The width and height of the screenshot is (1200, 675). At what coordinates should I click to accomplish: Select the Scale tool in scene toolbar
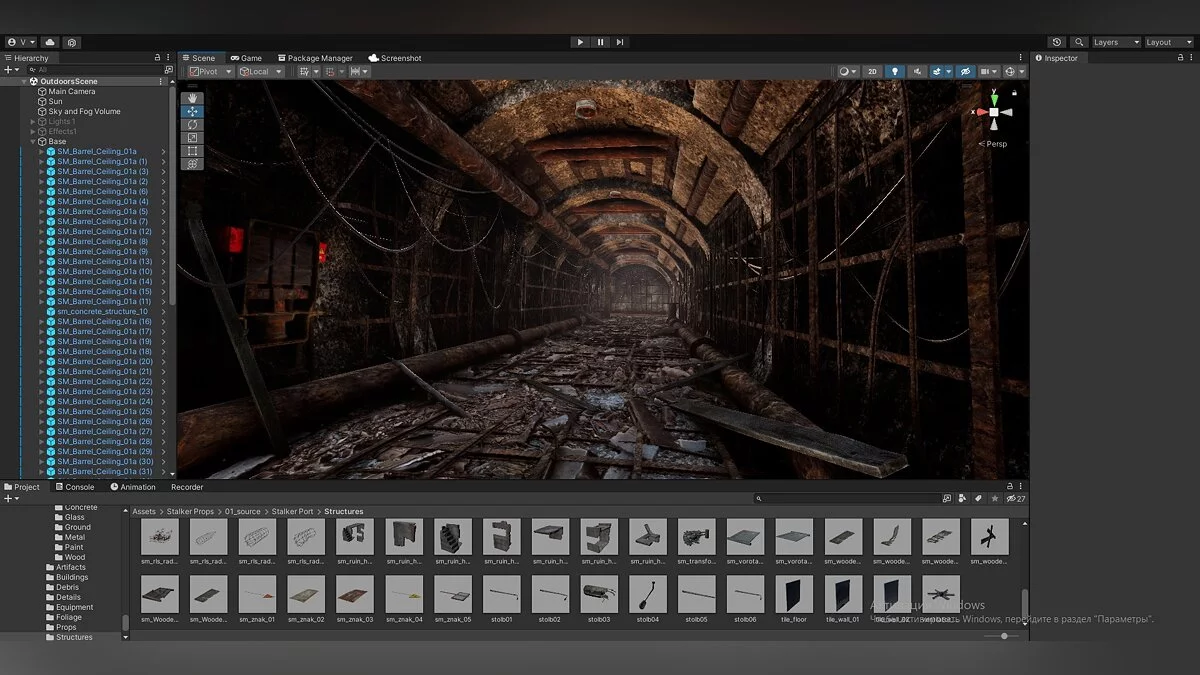coord(192,138)
